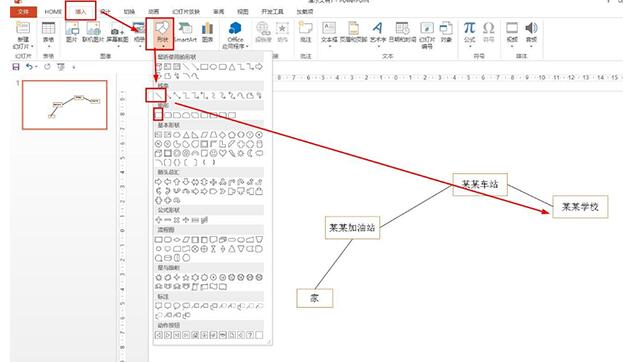This screenshot has width=623, height=362.
Task: Switch to the Slide Show (幻灯片放映) tab
Action: (x=186, y=12)
